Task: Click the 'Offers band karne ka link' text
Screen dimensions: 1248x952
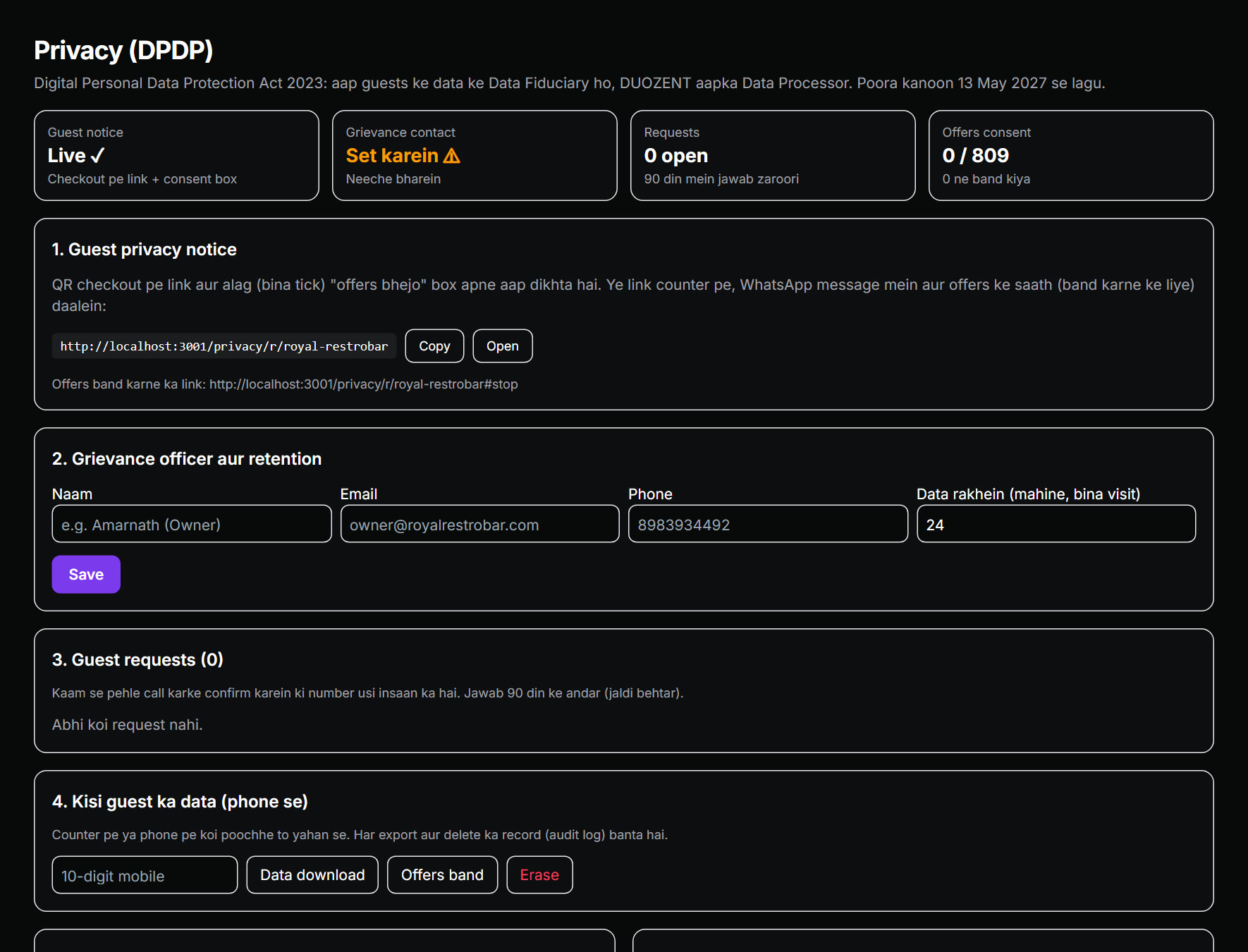Action: click(x=285, y=384)
